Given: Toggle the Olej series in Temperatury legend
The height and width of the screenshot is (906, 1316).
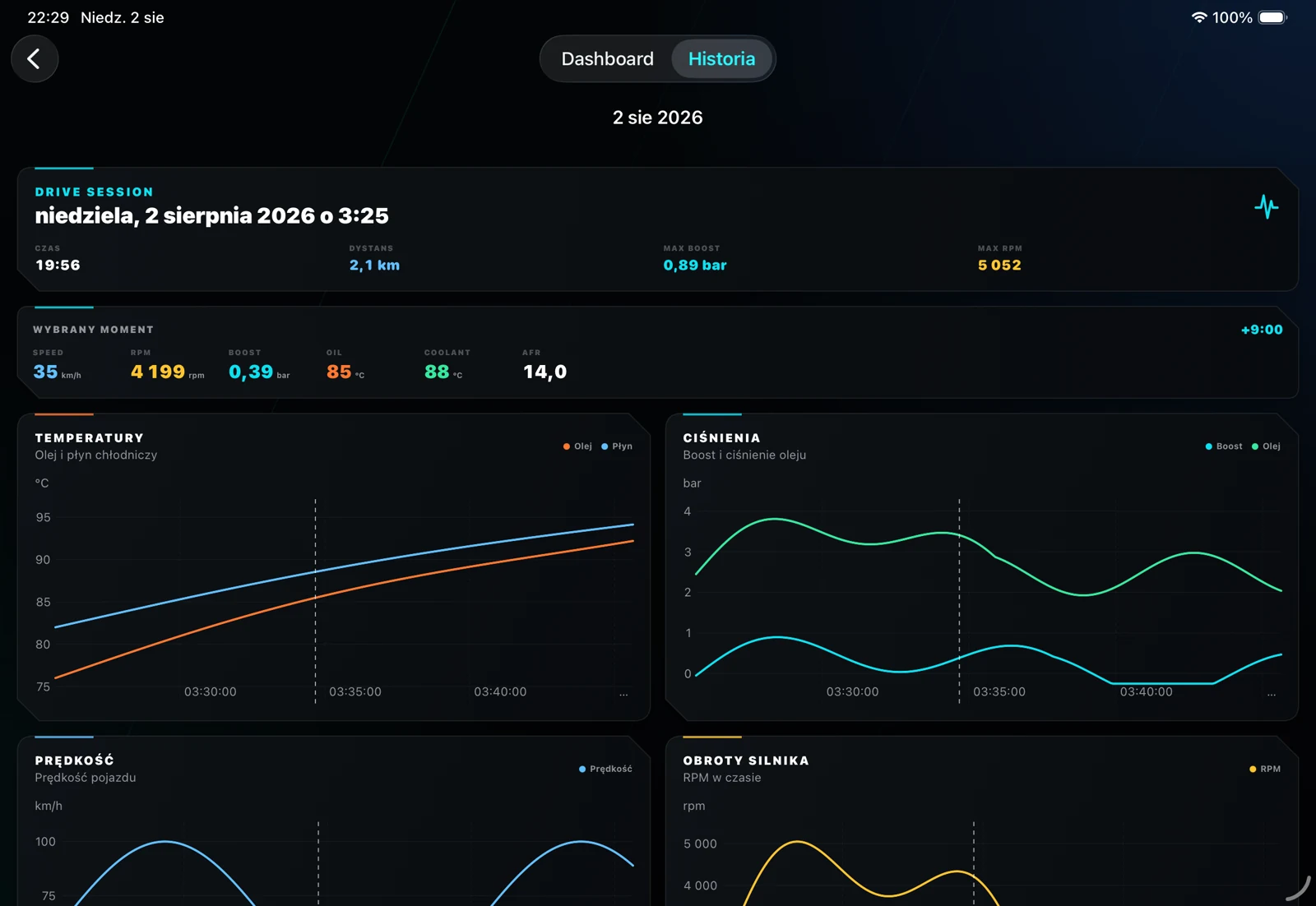Looking at the screenshot, I should coord(577,446).
